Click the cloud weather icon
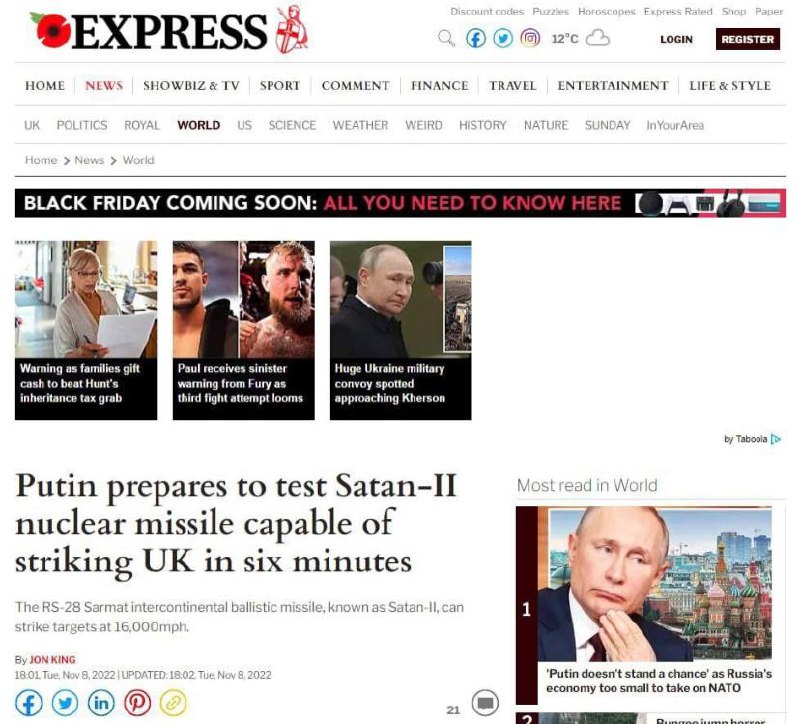800x724 pixels. pyautogui.click(x=597, y=38)
